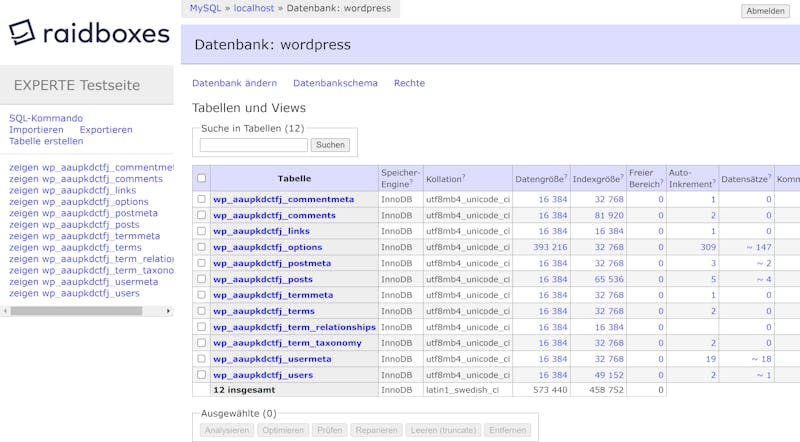Open the wp_aaupkdctfj_terms table link
Screen dimensions: 800x442
point(264,311)
